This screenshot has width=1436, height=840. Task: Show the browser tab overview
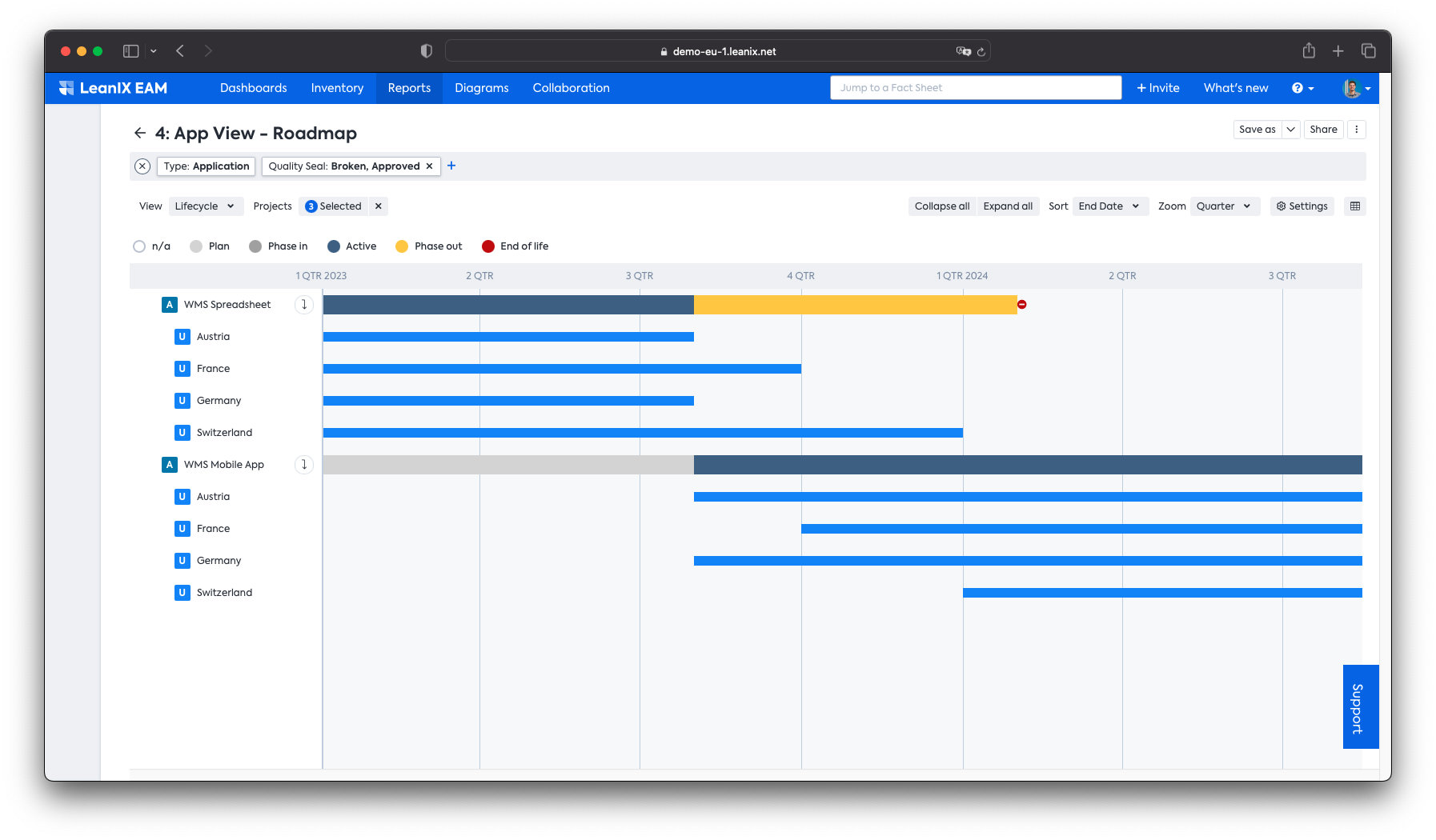pos(1369,51)
